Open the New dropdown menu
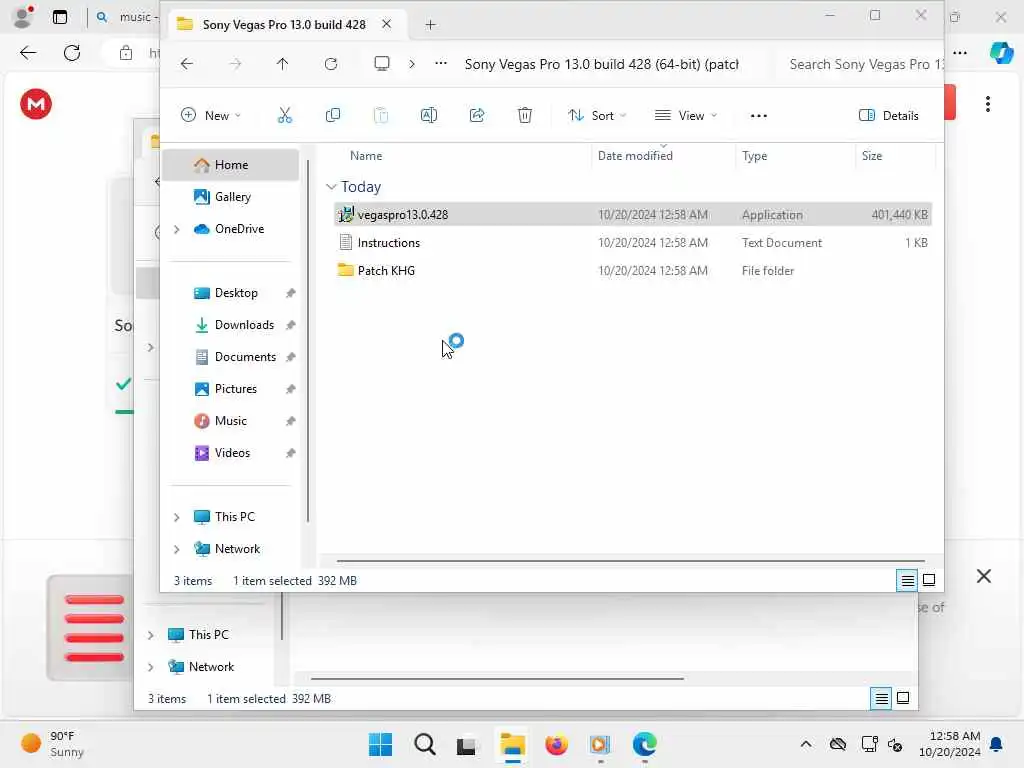This screenshot has height=768, width=1024. [210, 116]
